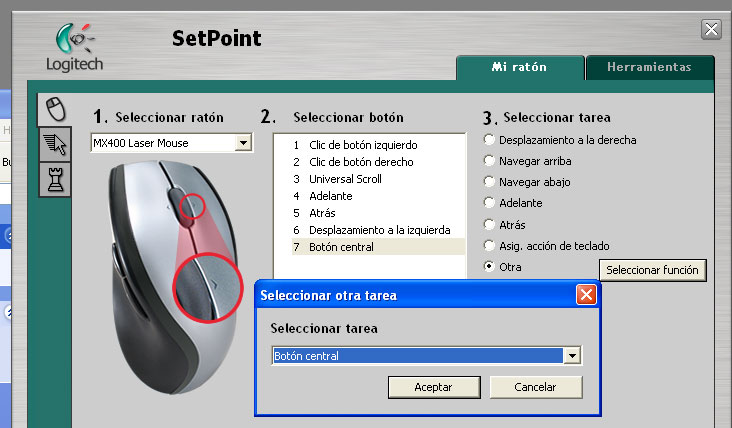Viewport: 732px width, 428px height.
Task: Select the Adelante task radio option
Action: 489,203
